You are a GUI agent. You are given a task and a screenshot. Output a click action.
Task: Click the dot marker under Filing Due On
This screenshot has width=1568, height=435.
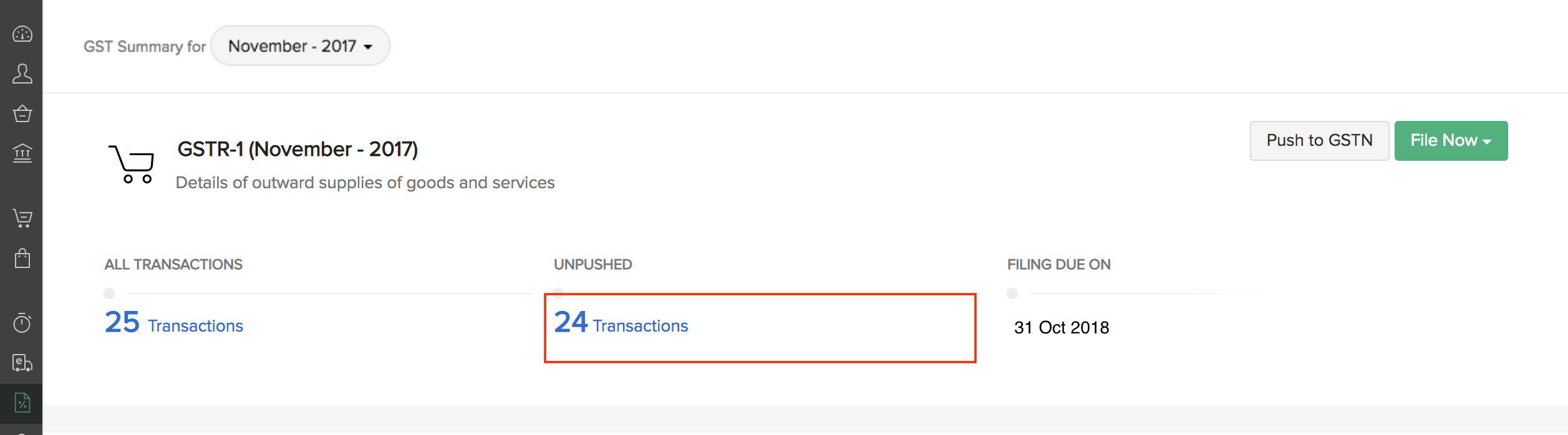coord(1012,294)
